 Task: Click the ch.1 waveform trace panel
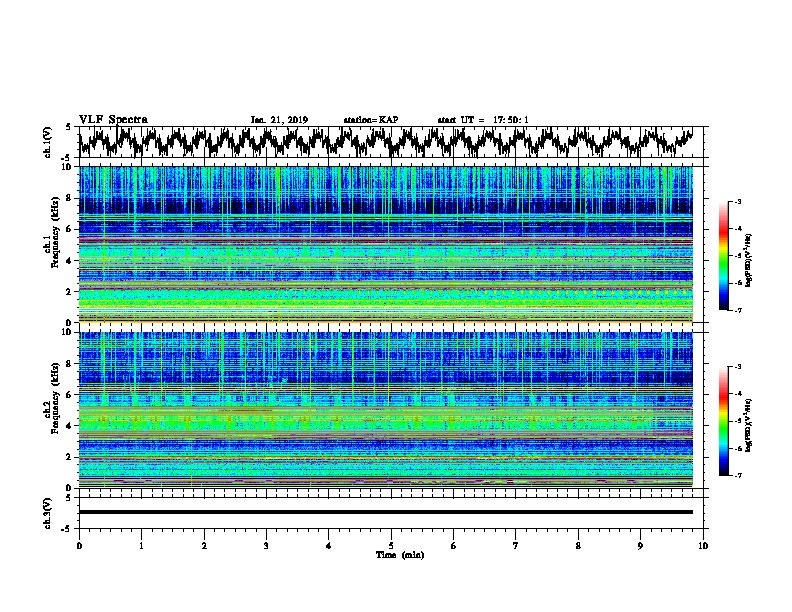tap(390, 142)
